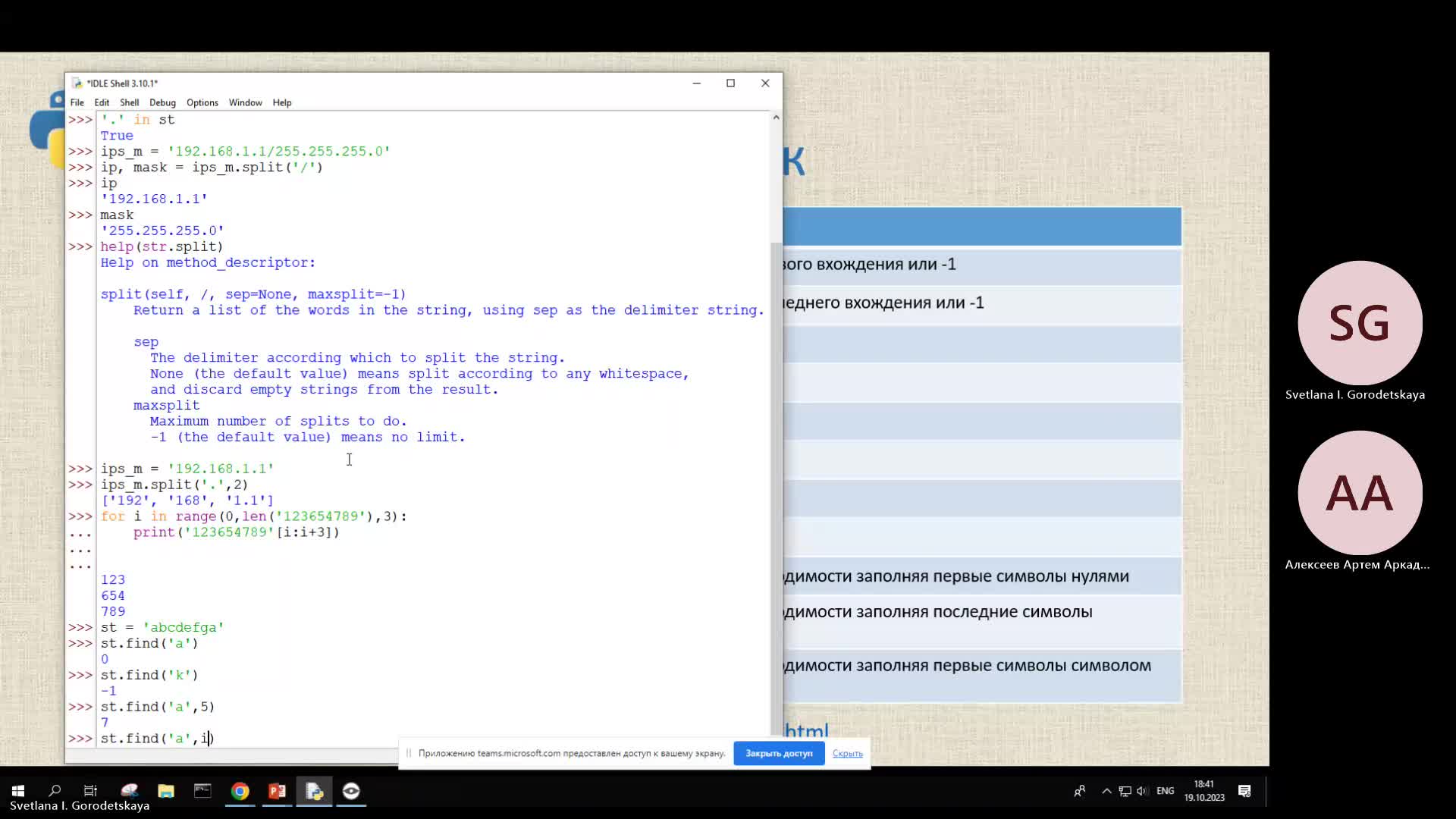Viewport: 1456px width, 819px height.
Task: Click the output line '255.255.255.0'
Action: (162, 231)
